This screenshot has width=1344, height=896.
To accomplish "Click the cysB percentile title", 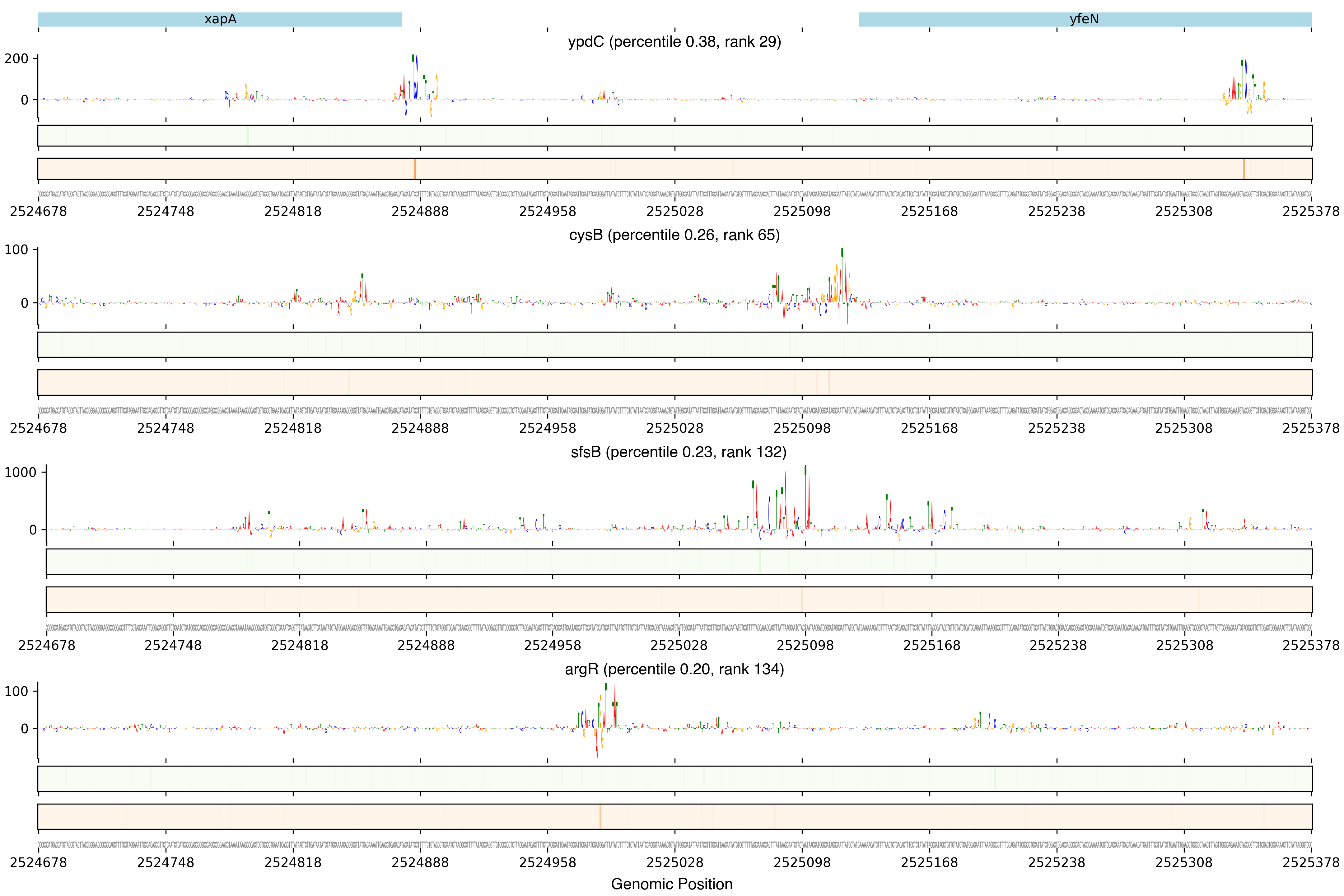I will pos(674,235).
